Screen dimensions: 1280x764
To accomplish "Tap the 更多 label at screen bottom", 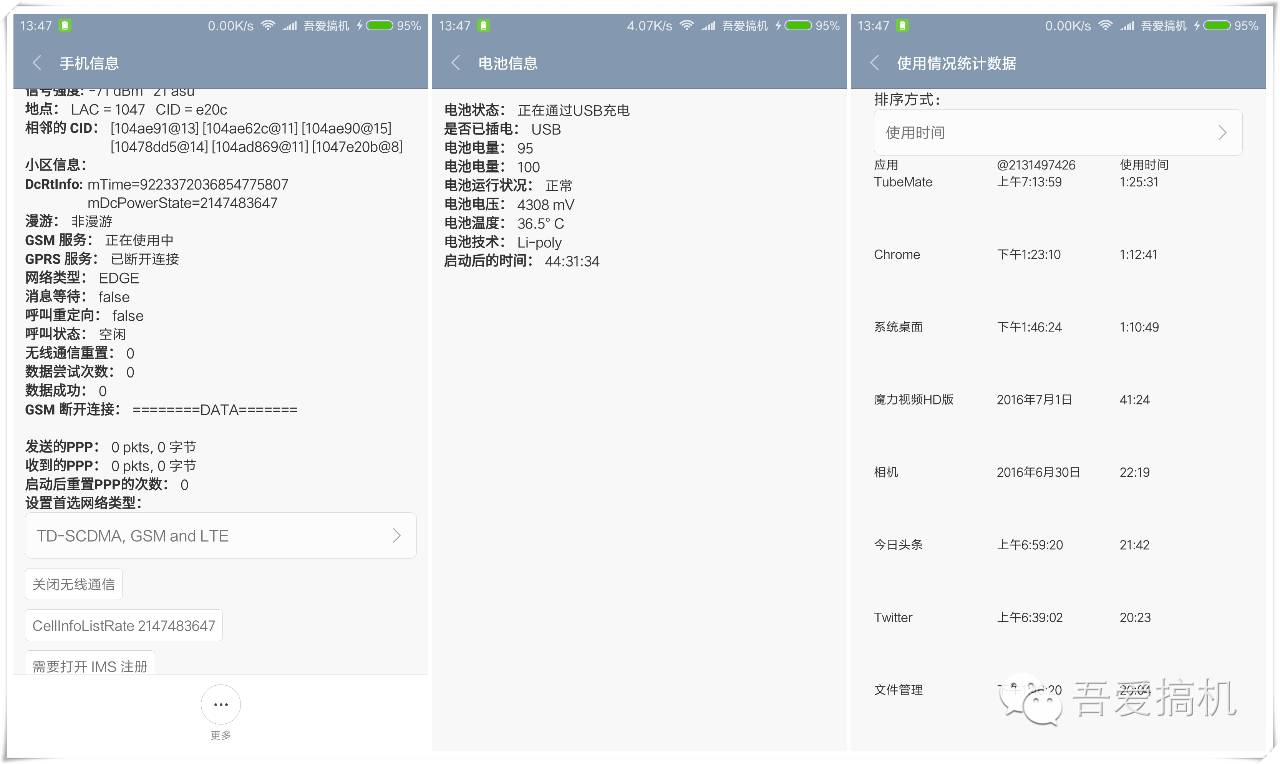I will point(220,734).
